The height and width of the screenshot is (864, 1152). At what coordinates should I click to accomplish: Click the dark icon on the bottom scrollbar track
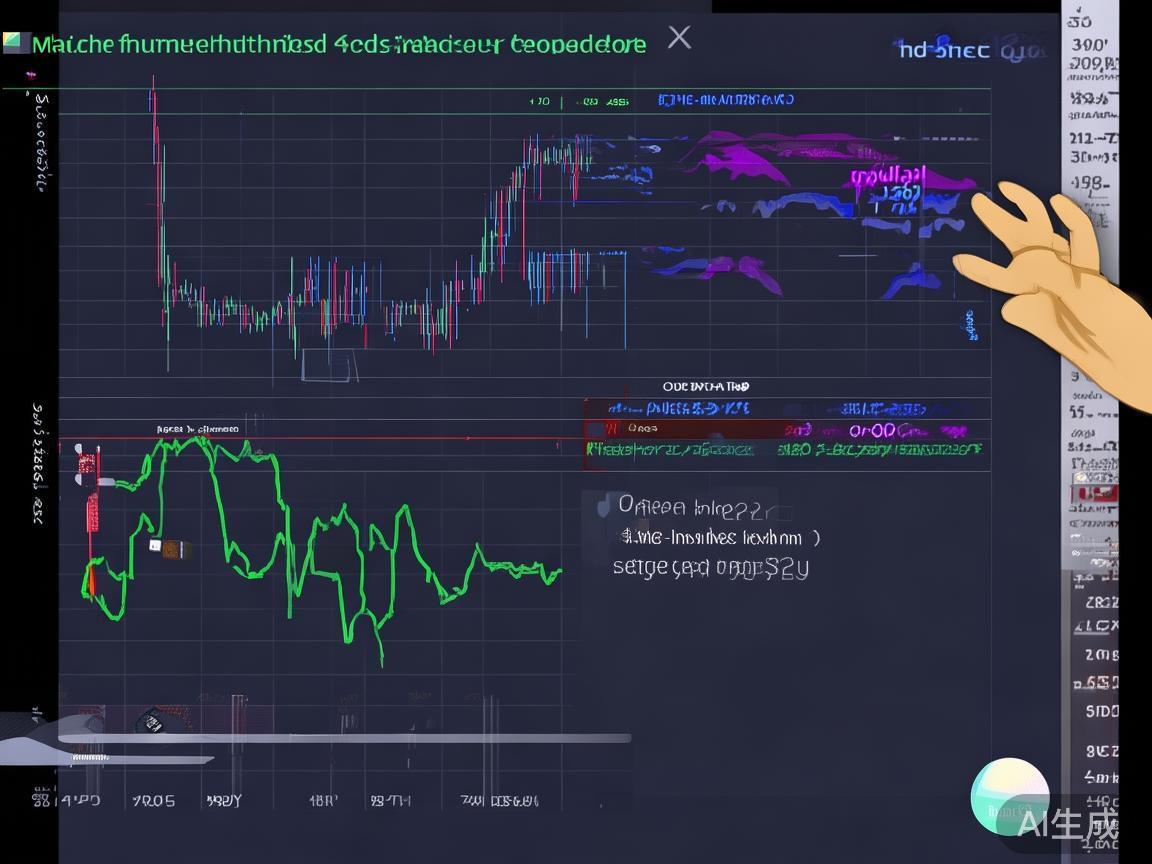click(x=151, y=720)
